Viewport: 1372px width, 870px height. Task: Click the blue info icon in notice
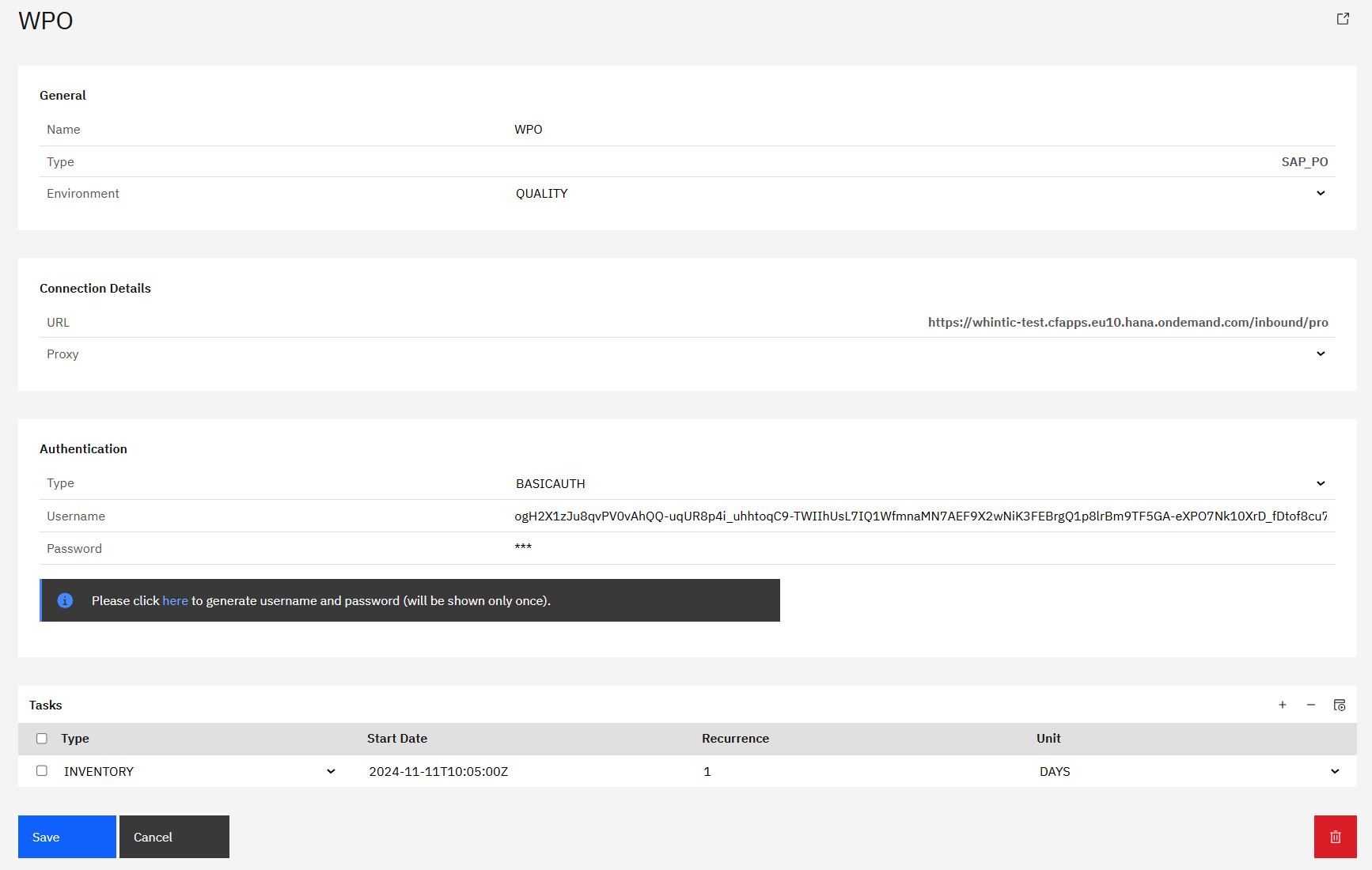coord(65,600)
